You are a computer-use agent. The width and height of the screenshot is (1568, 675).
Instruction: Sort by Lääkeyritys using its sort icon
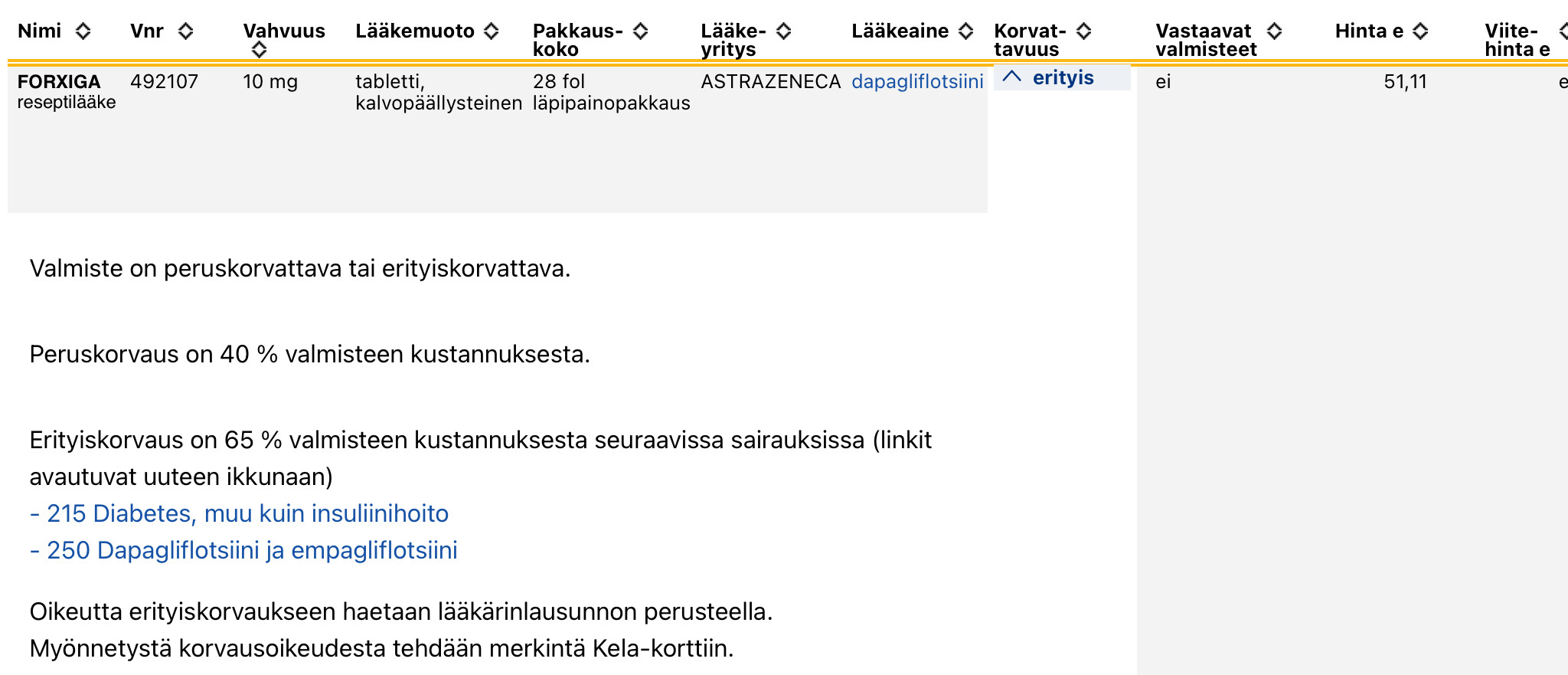click(783, 31)
